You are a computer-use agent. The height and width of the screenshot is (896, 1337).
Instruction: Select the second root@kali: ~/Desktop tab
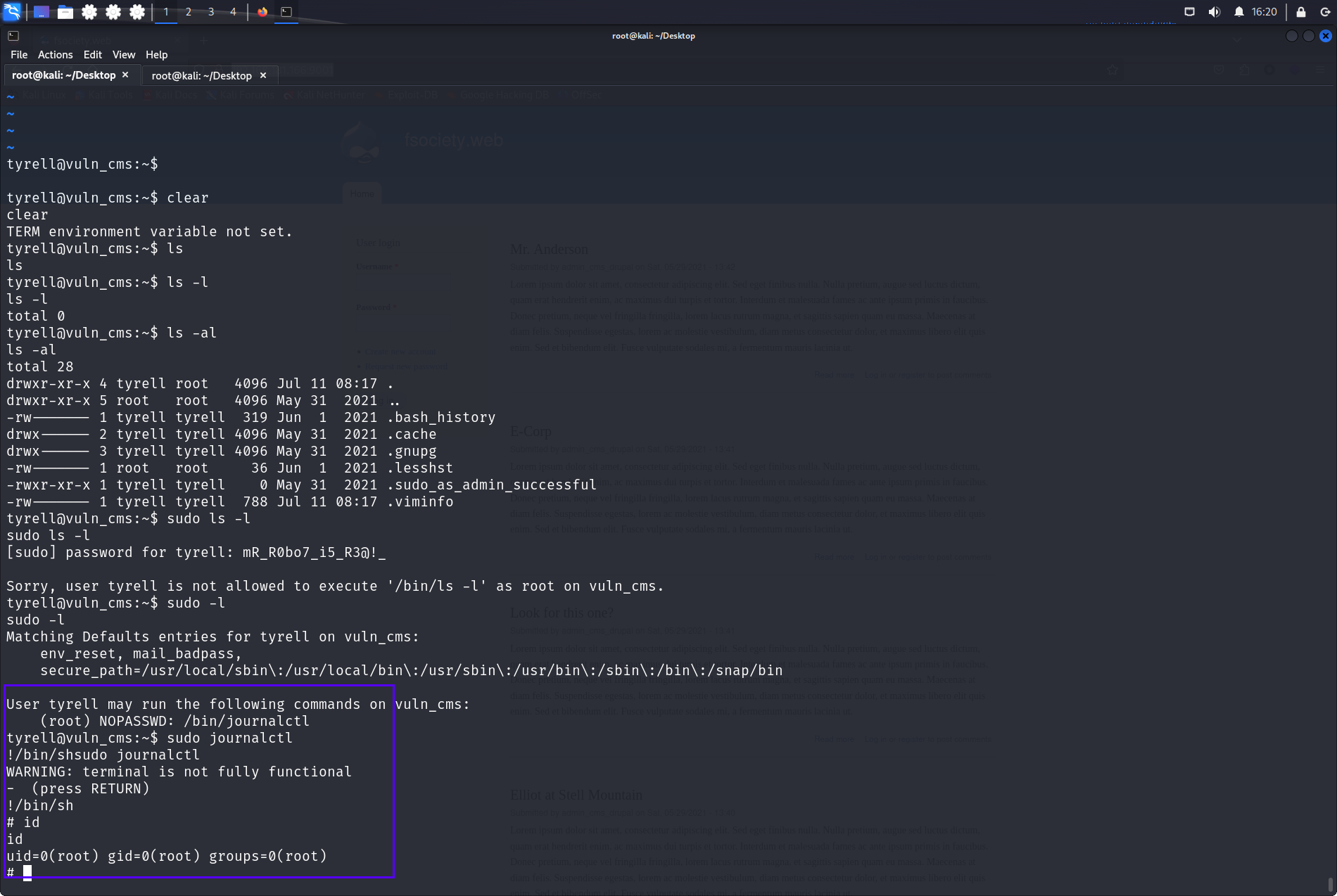click(x=201, y=75)
